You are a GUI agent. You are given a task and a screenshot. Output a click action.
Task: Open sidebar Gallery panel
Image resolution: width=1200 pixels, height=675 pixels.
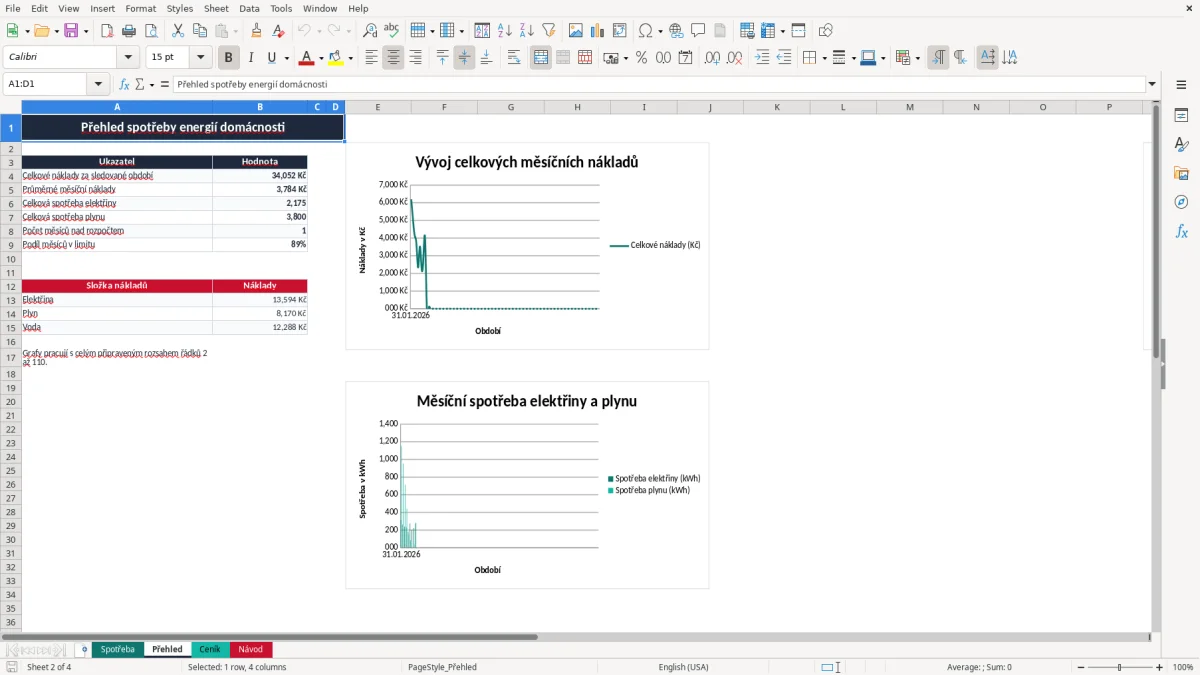[x=1181, y=173]
